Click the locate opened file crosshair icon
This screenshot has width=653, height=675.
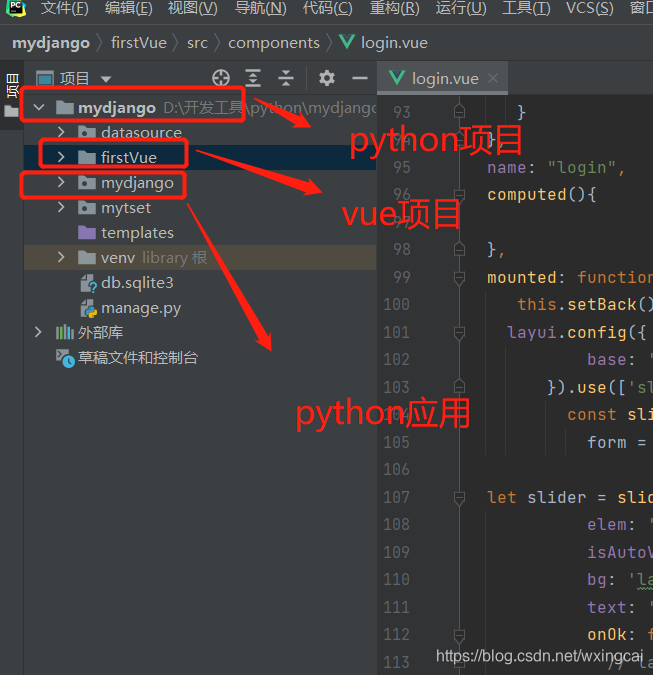point(221,78)
